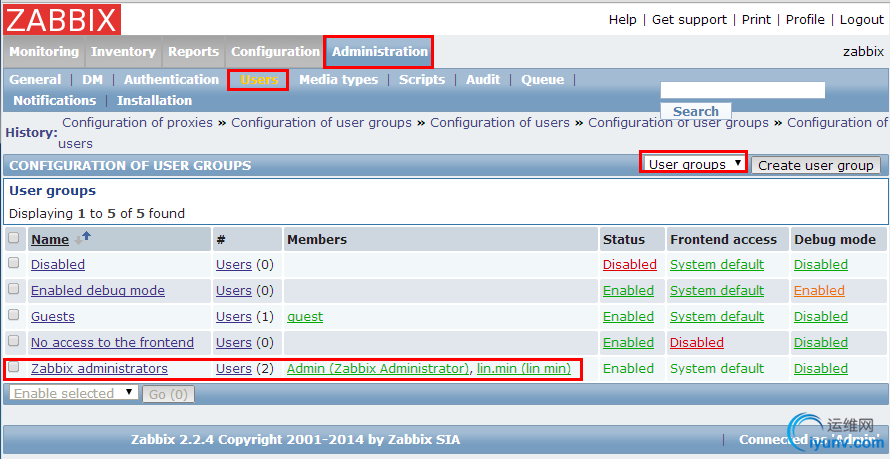Check the box for No access to the frontend
This screenshot has height=459, width=890.
click(x=14, y=341)
